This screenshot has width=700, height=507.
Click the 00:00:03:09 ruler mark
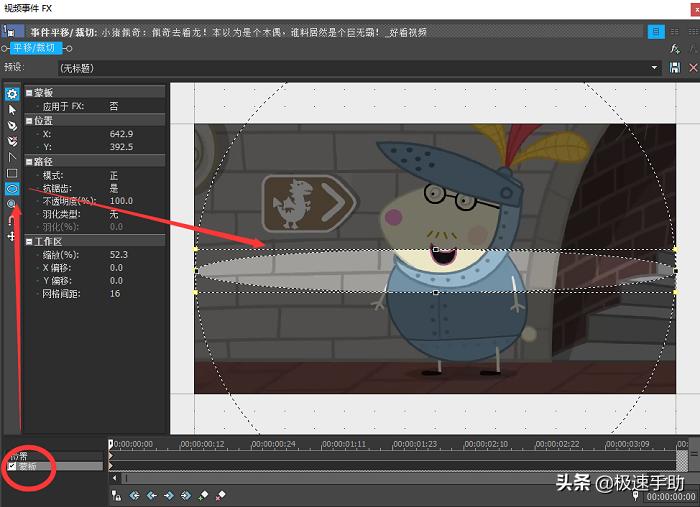(627, 444)
